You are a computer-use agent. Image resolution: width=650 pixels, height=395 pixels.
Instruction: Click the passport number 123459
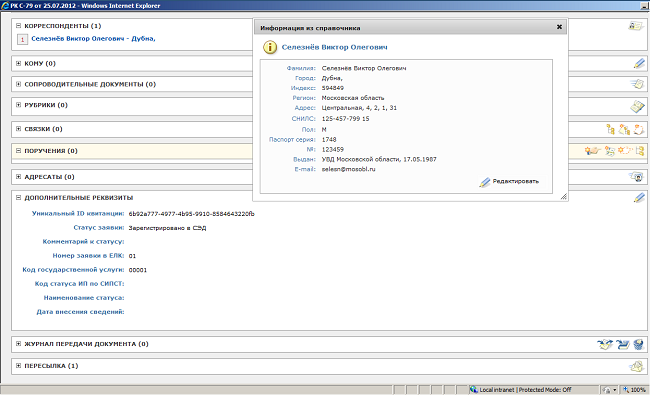(332, 149)
